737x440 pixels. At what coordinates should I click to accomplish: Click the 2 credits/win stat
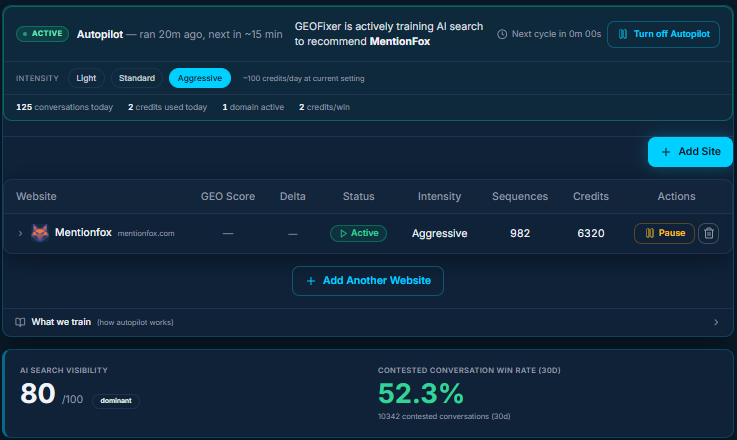click(324, 107)
